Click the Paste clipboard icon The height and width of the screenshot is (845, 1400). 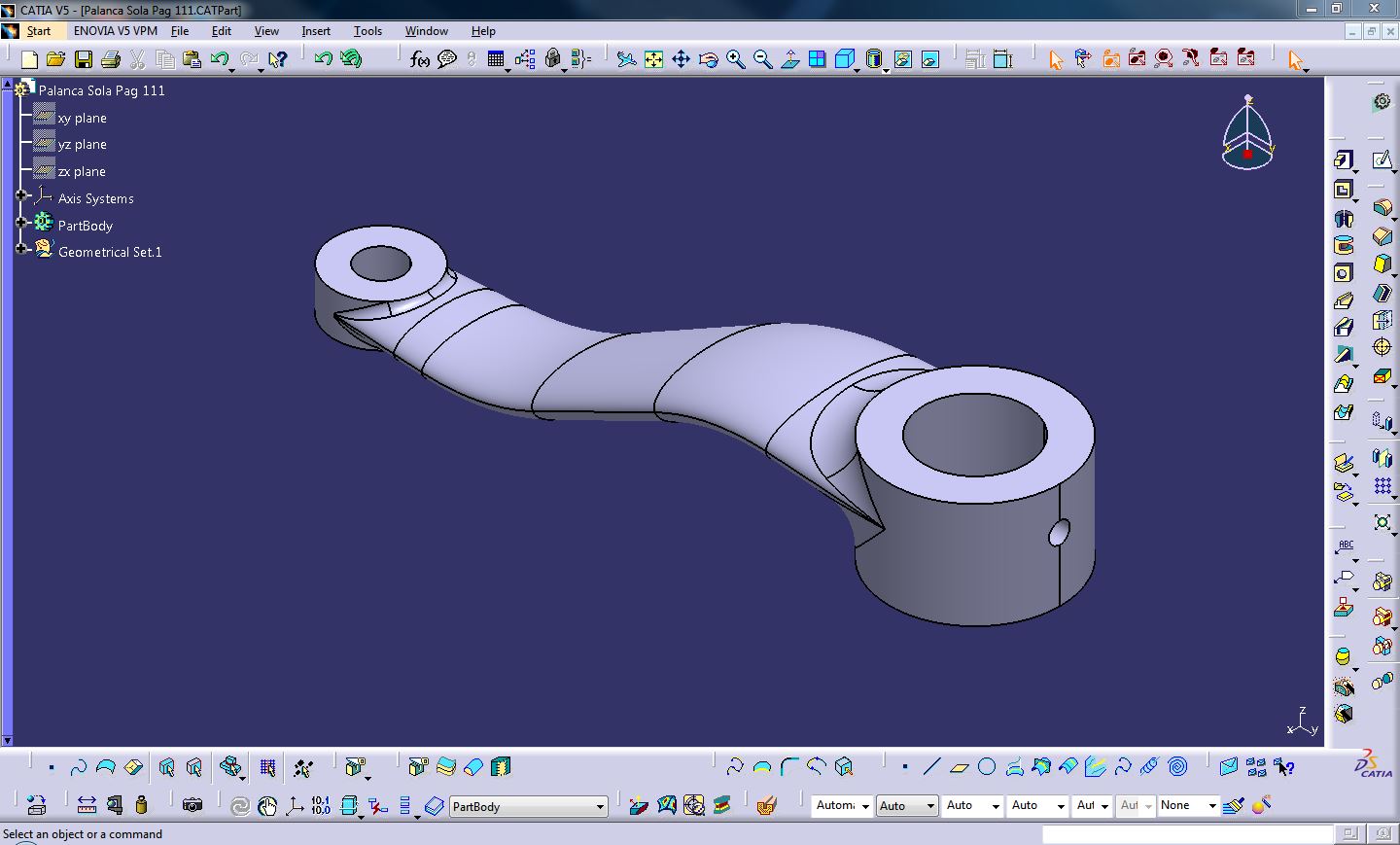click(x=192, y=59)
